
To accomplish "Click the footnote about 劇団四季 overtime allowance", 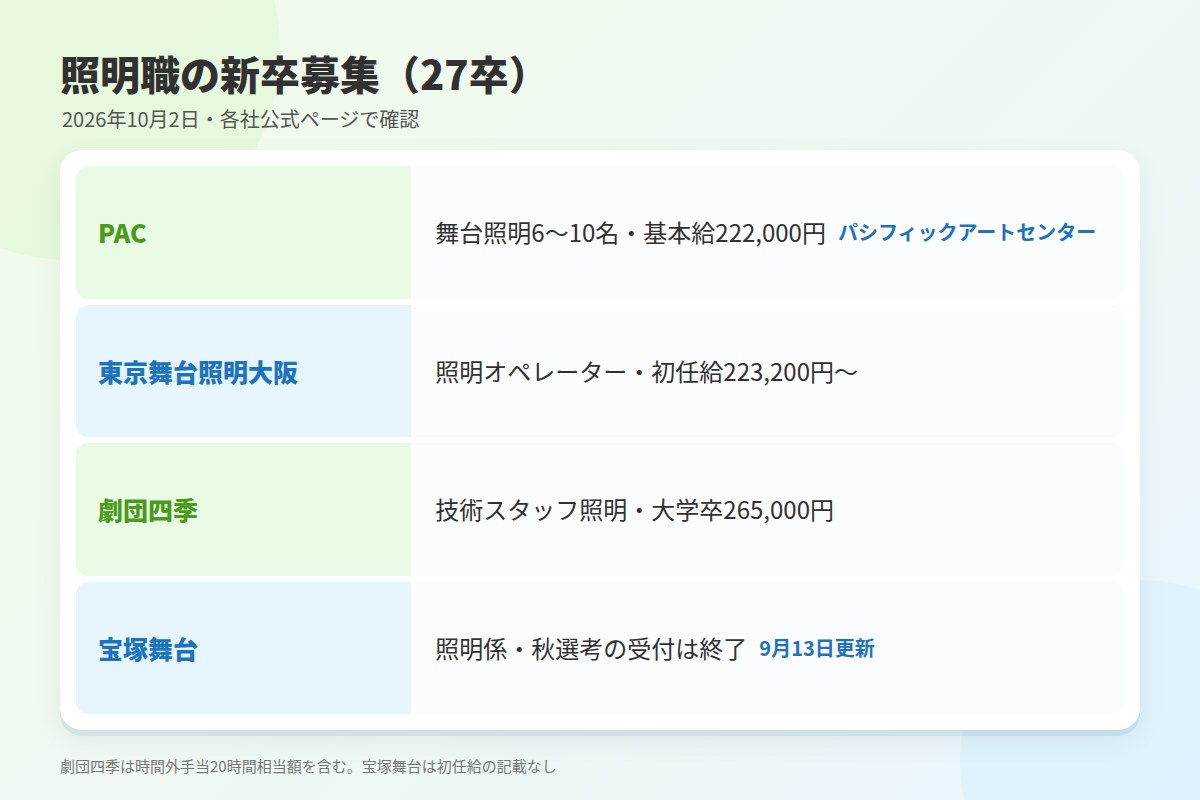I will pos(308,767).
